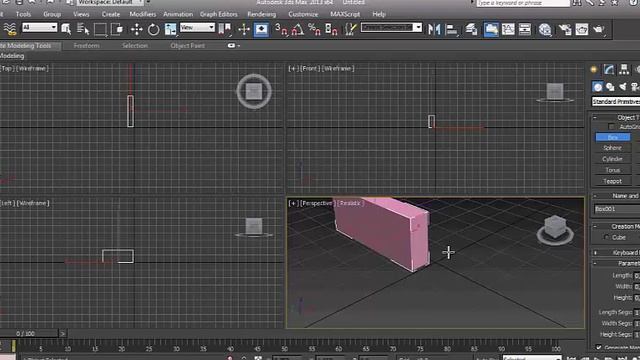This screenshot has height=360, width=640.
Task: Click the Align tool icon
Action: [451, 29]
